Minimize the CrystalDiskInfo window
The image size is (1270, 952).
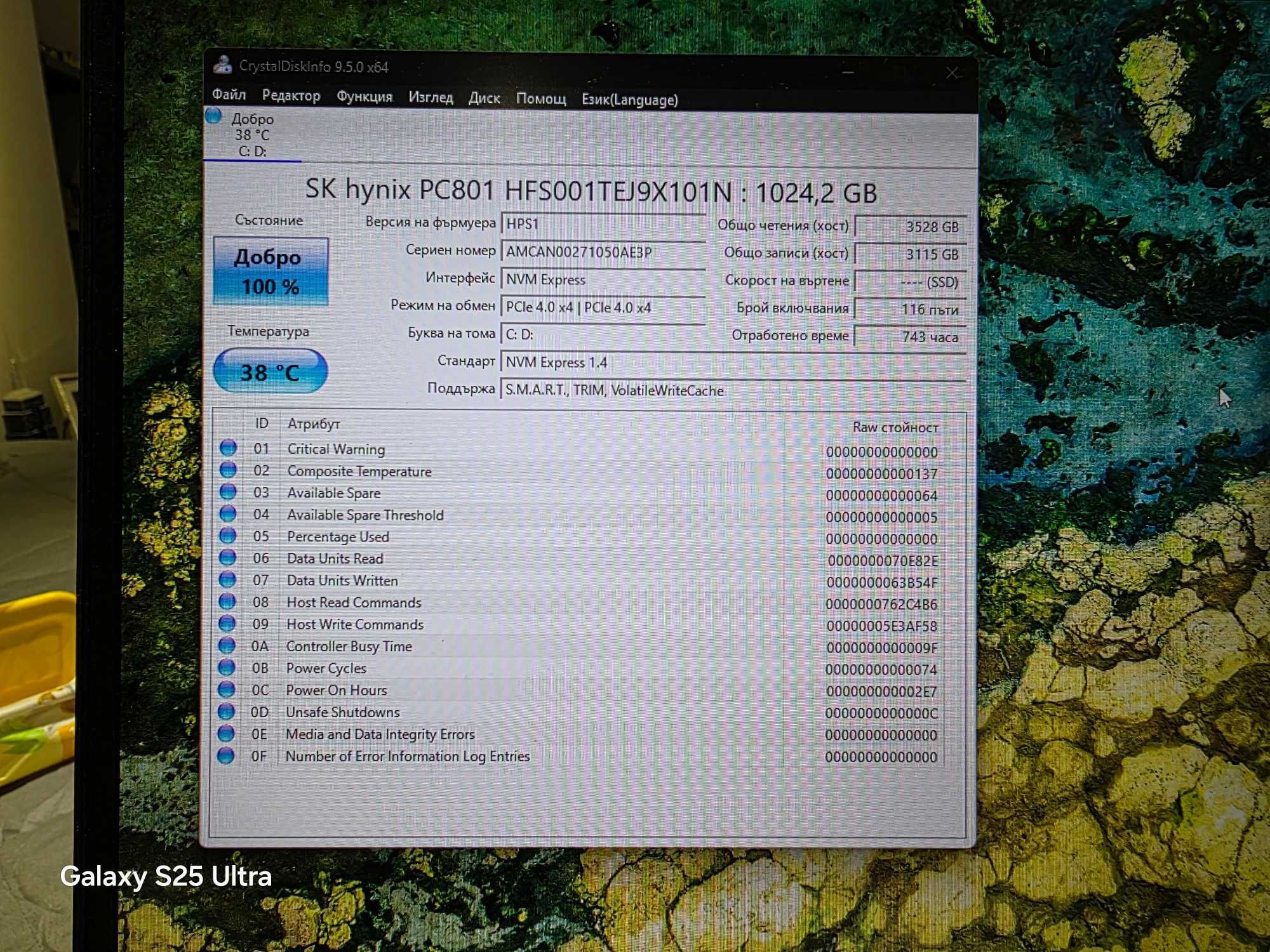(x=848, y=72)
